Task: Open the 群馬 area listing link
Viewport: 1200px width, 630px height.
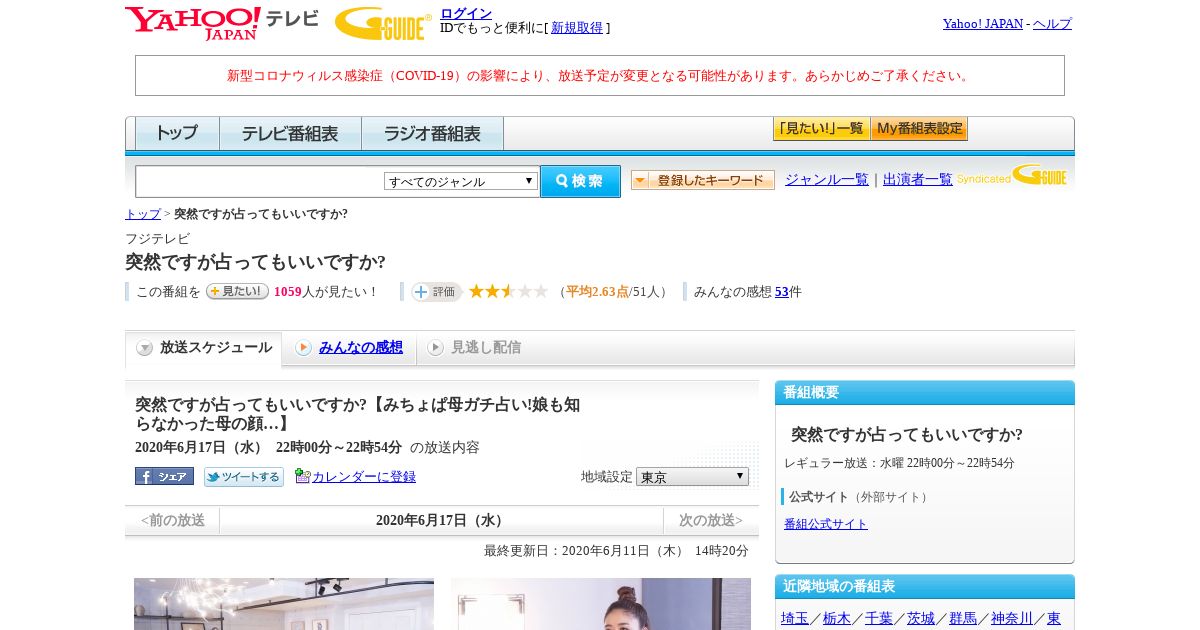Action: pos(963,618)
